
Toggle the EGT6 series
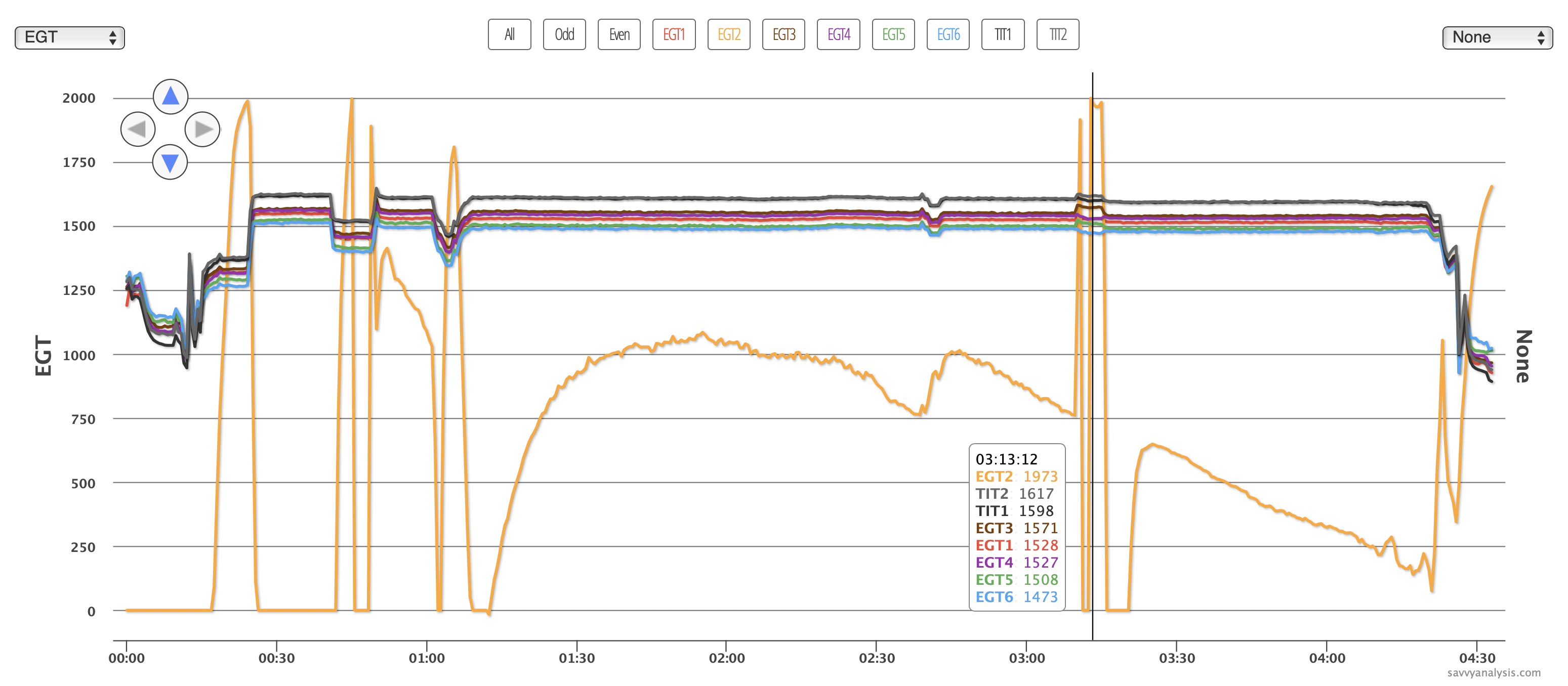pyautogui.click(x=948, y=35)
